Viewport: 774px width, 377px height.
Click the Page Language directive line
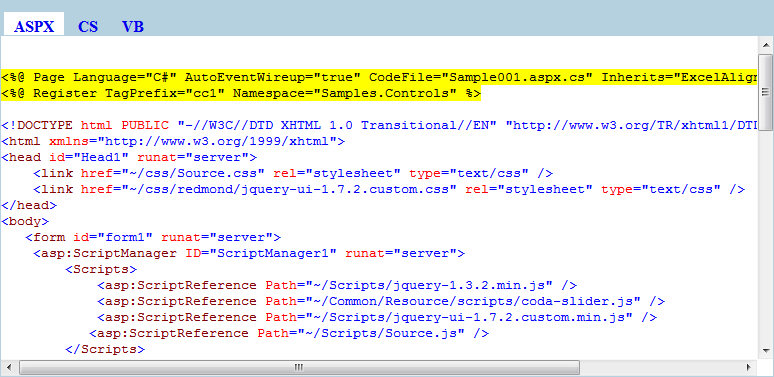point(379,77)
